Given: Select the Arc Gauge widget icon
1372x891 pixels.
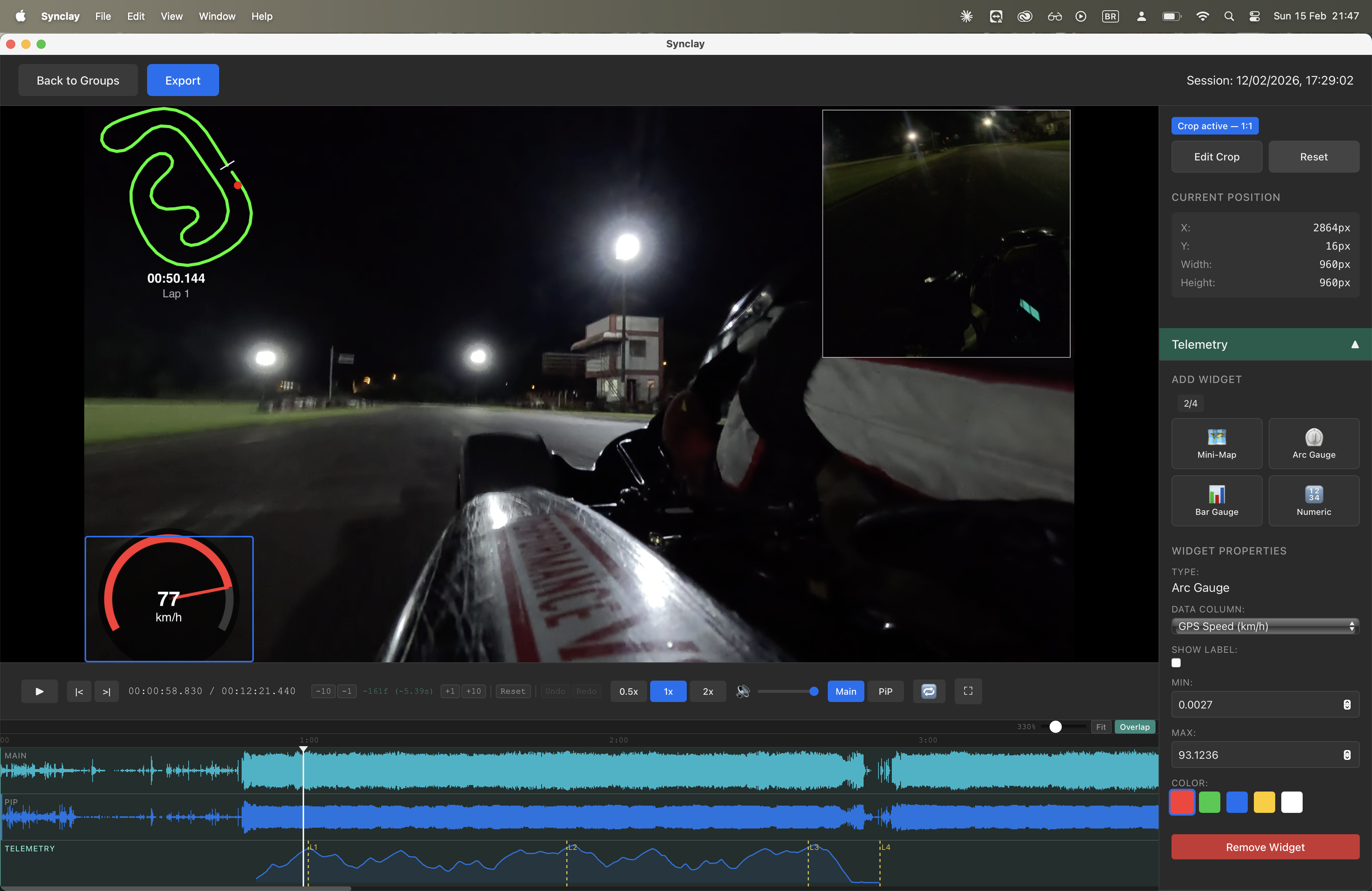Looking at the screenshot, I should [x=1314, y=444].
